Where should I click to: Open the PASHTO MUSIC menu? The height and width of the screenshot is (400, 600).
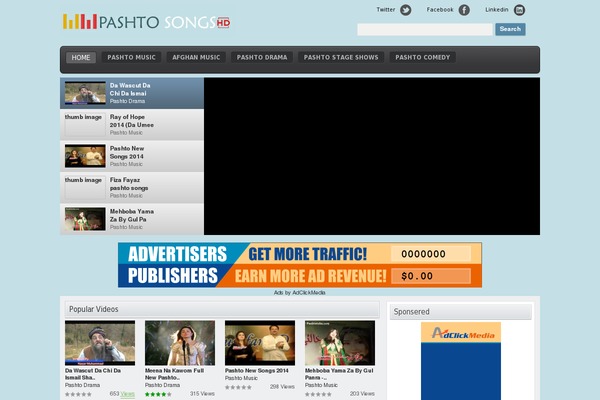tap(131, 57)
